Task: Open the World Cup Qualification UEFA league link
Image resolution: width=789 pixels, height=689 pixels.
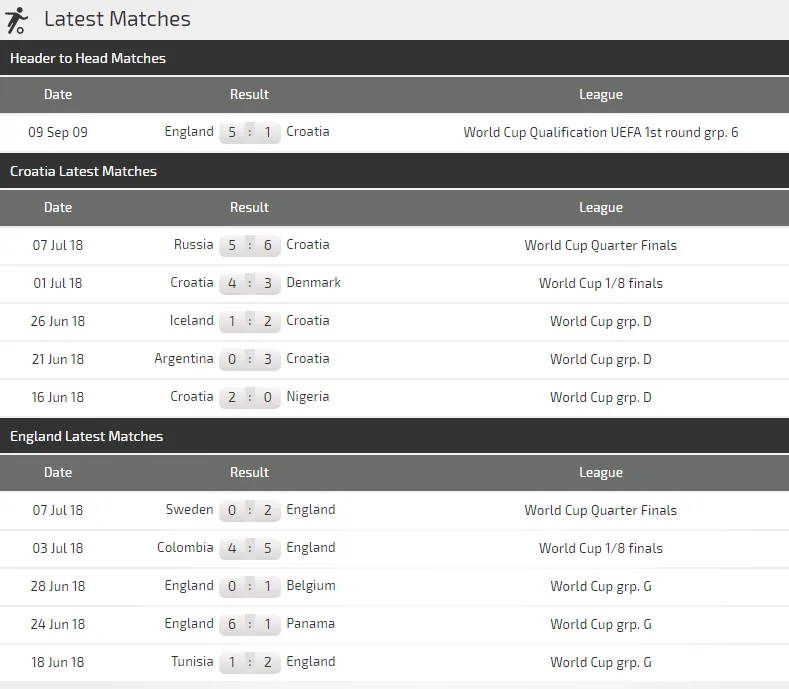Action: pos(600,132)
